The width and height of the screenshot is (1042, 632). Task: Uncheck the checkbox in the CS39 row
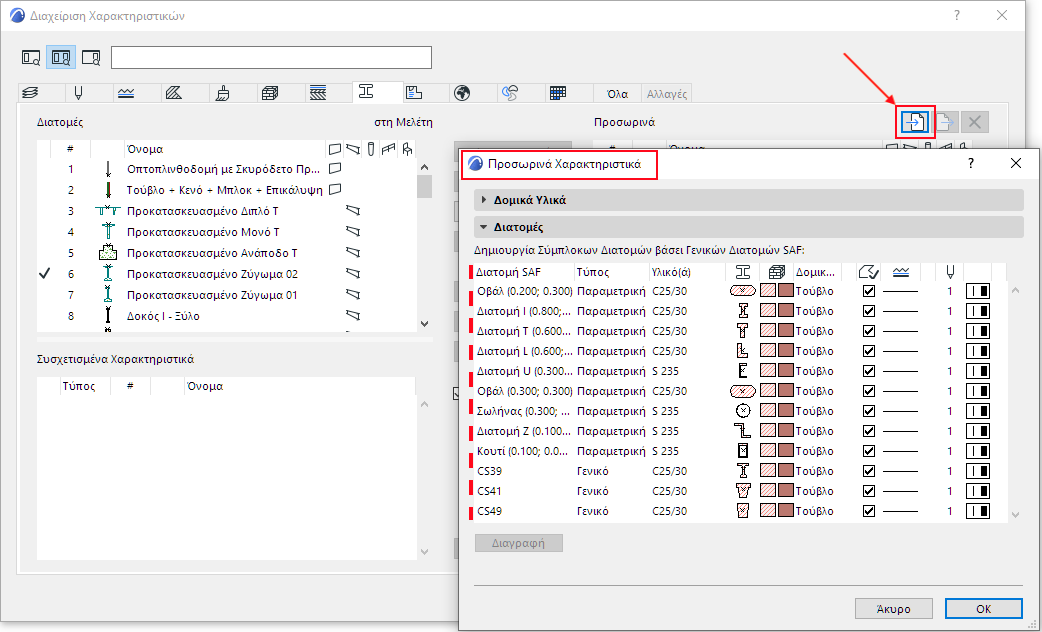pyautogui.click(x=869, y=471)
